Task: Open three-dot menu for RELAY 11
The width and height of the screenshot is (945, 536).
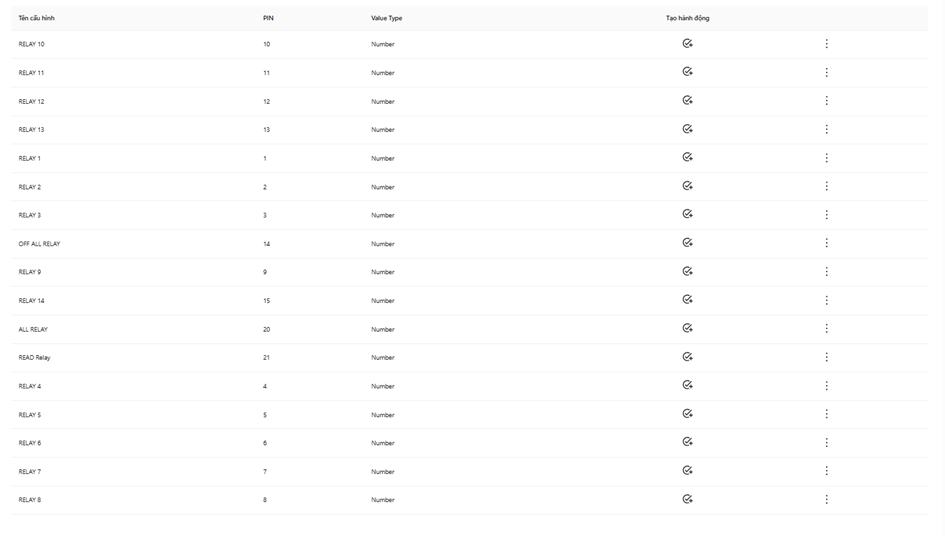Action: point(826,72)
